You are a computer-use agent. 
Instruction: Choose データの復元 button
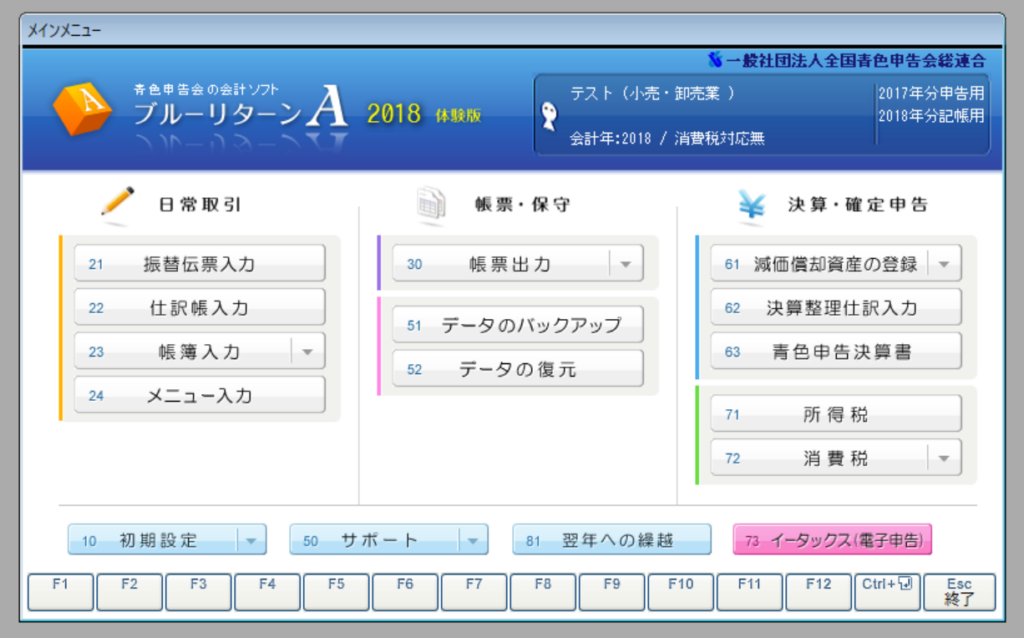pyautogui.click(x=518, y=368)
